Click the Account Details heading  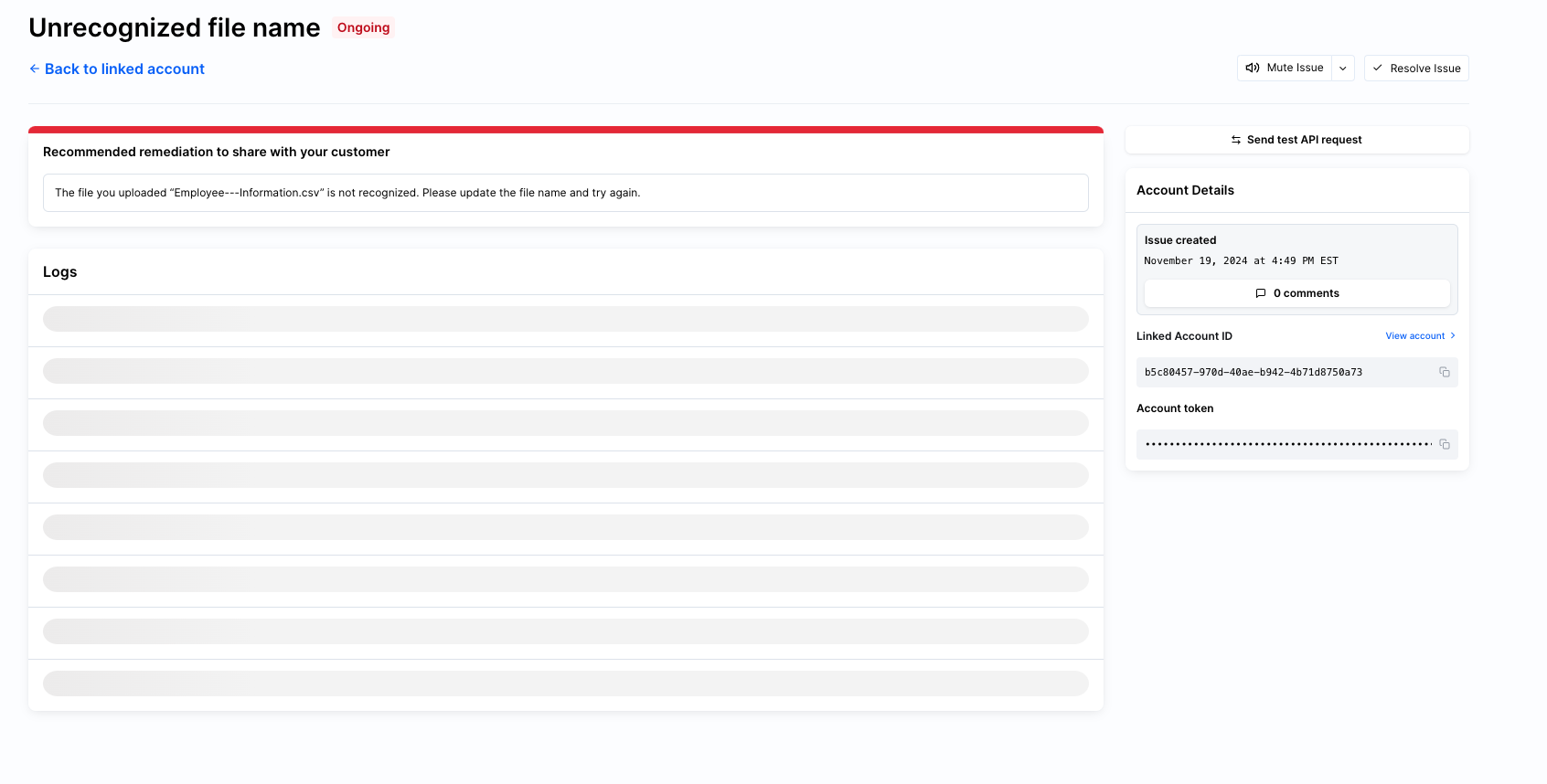coord(1185,190)
